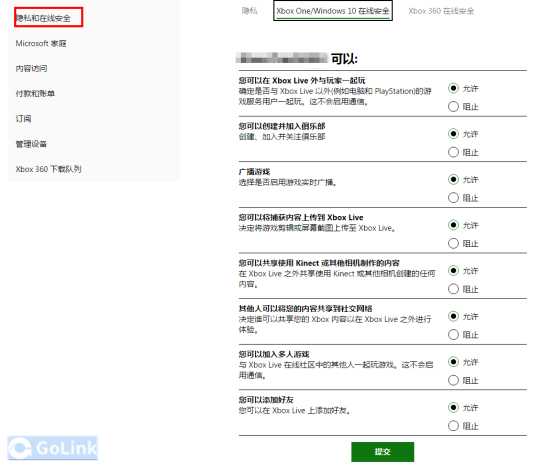Click the 您可以加入多人游戏 heading
Viewport: 554px width, 474px height.
coord(274,354)
